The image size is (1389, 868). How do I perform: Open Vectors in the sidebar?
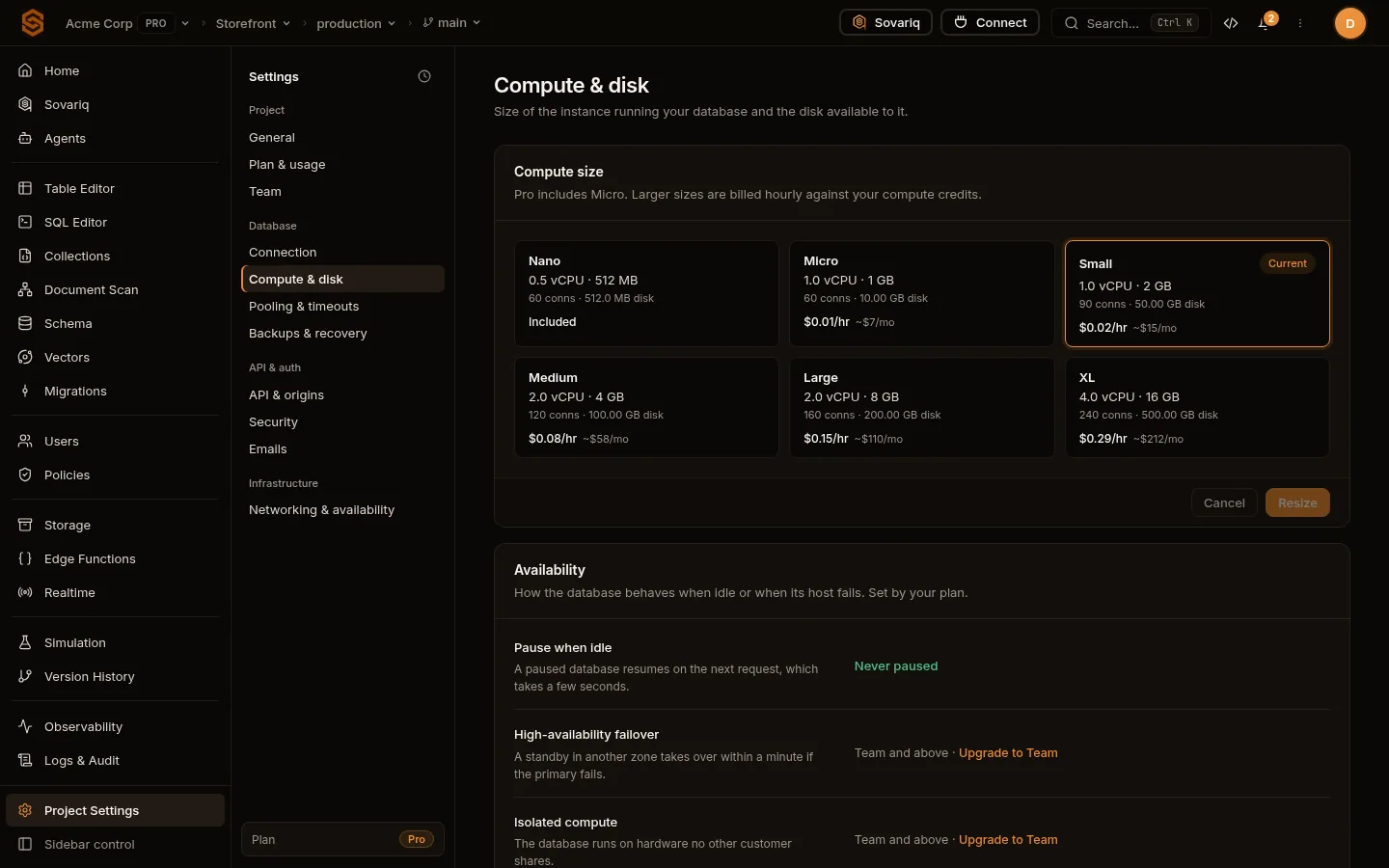coord(116,357)
